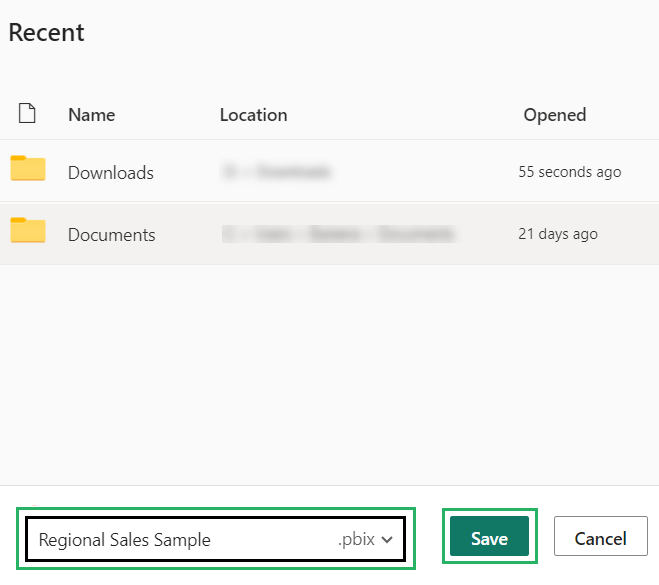Click the chevron arrow beside .pbix
Screen dimensions: 659x585
tap(387, 540)
